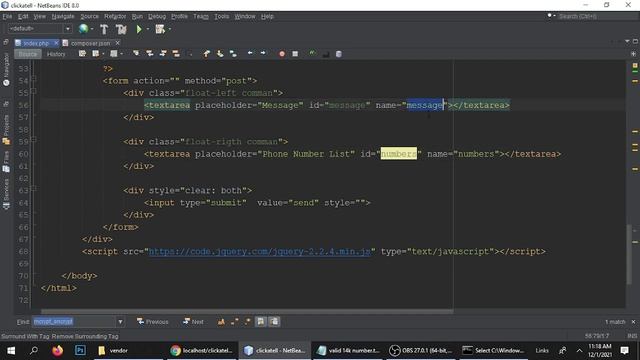Switch to composer.json editor tab
640x360 pixels.
[x=90, y=43]
